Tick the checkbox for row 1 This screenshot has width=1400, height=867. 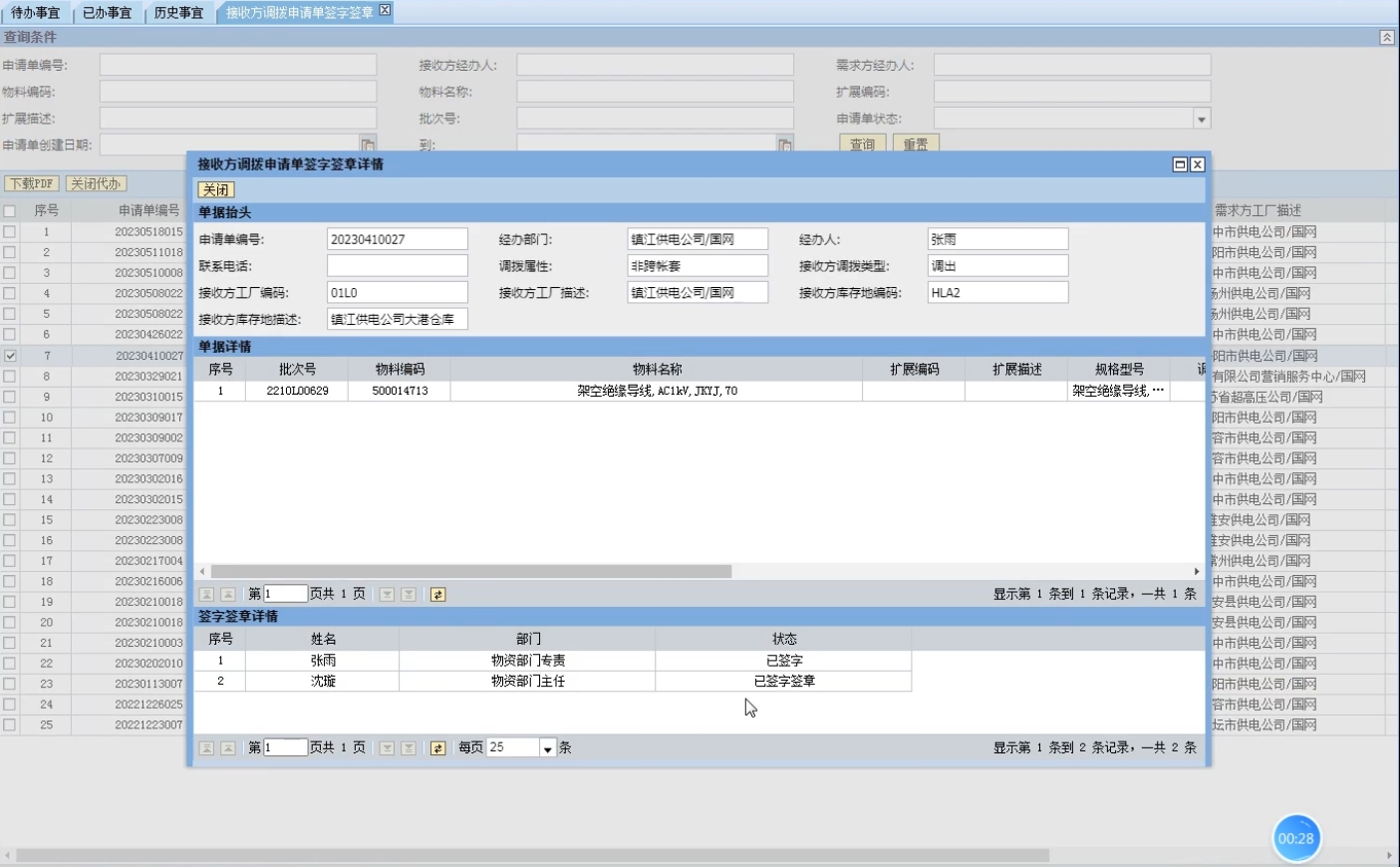coord(10,231)
